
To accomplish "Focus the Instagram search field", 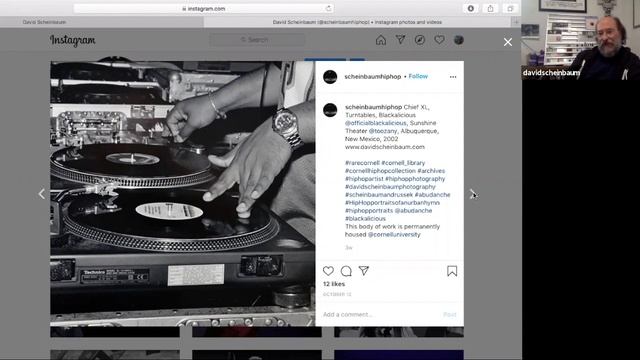I will click(x=257, y=40).
